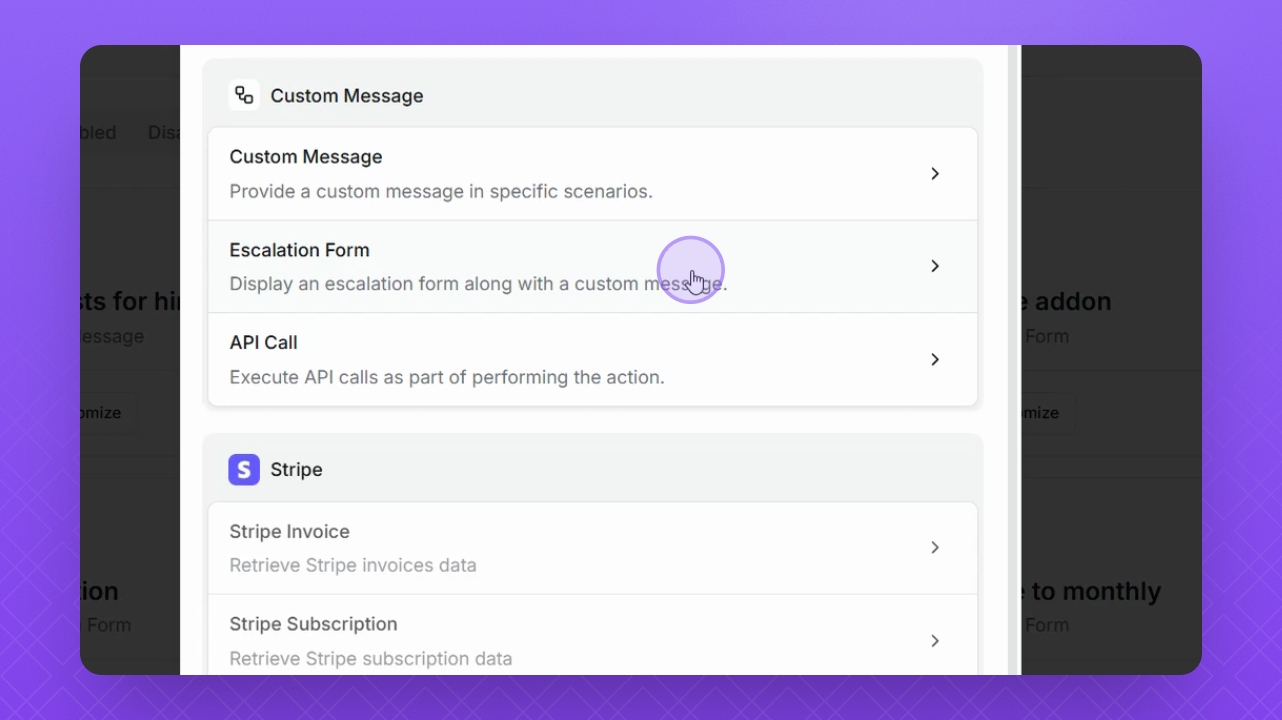Viewport: 1282px width, 720px height.
Task: Click the chevron arrow beside Custom Message
Action: (x=935, y=174)
